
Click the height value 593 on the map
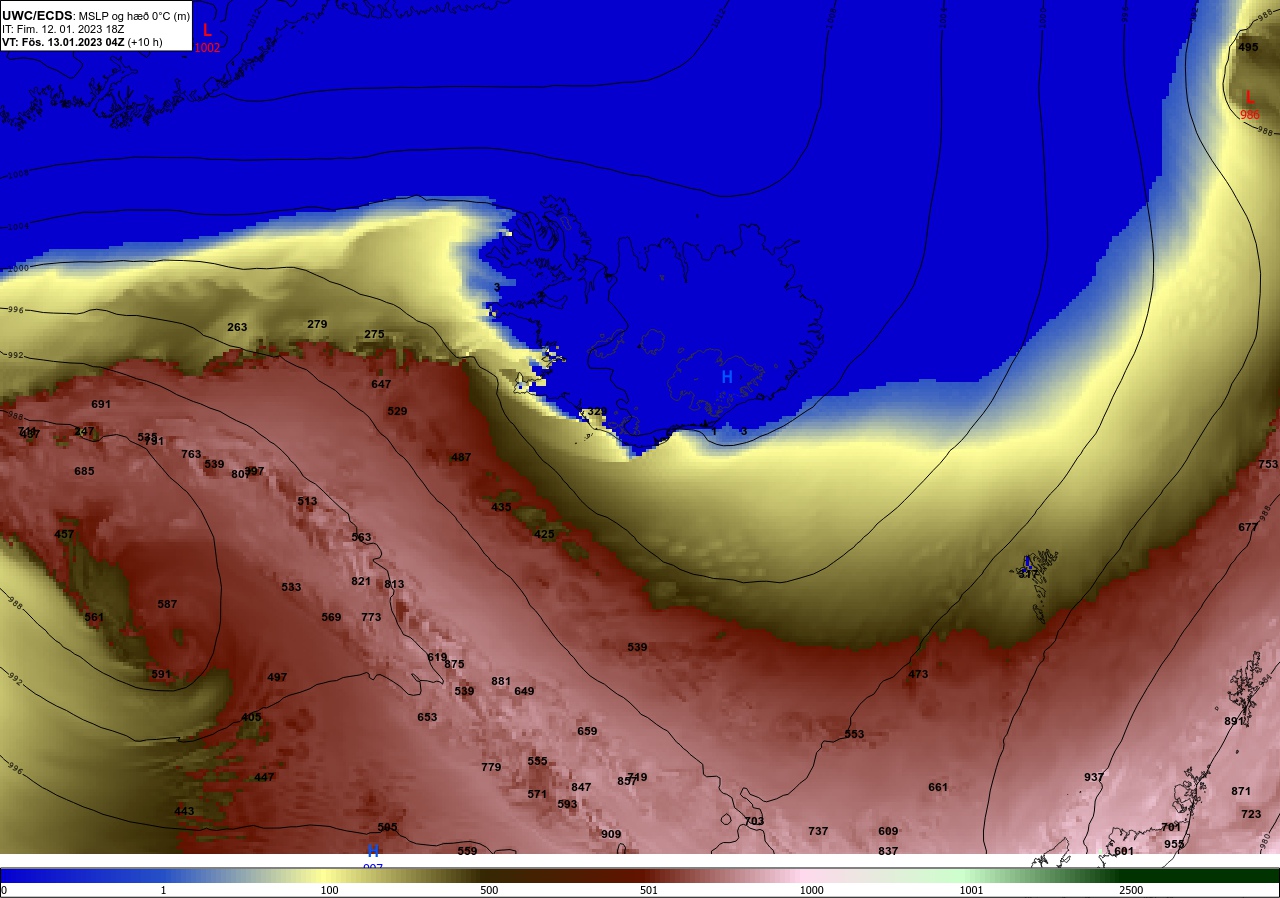567,805
